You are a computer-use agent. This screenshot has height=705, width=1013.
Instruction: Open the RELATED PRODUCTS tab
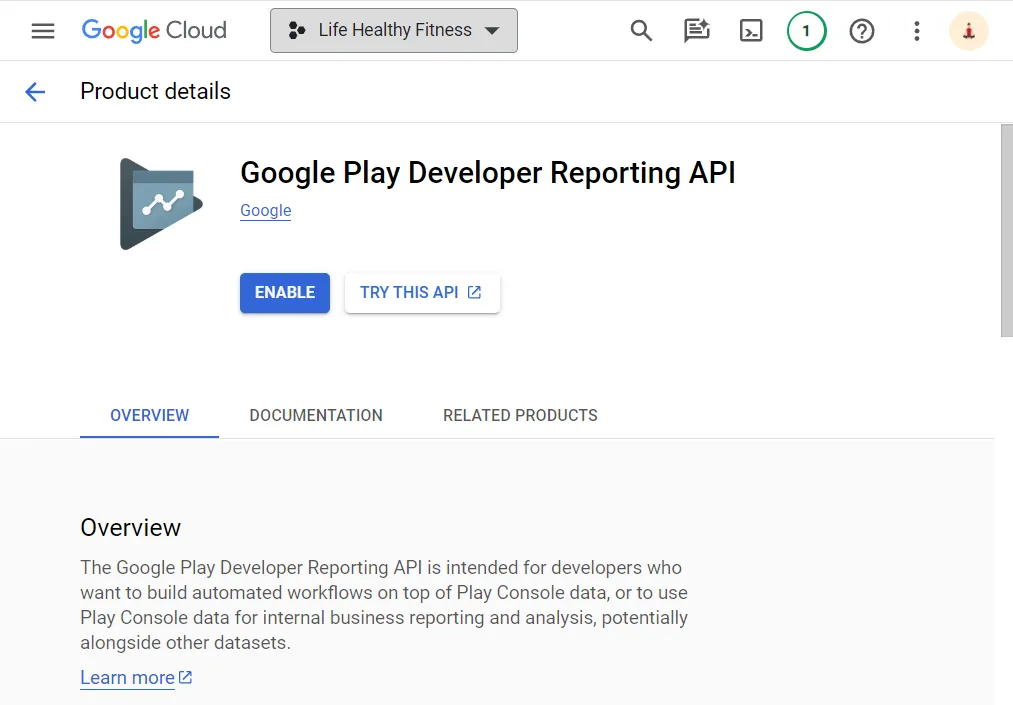pyautogui.click(x=520, y=415)
